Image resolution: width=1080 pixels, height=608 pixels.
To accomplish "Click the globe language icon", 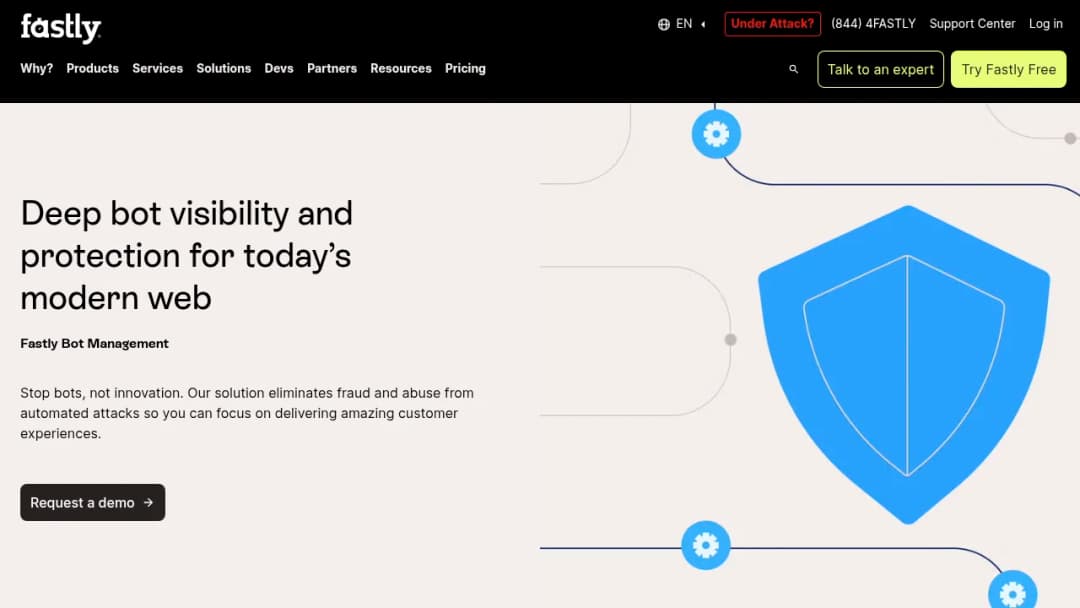I will click(x=663, y=24).
